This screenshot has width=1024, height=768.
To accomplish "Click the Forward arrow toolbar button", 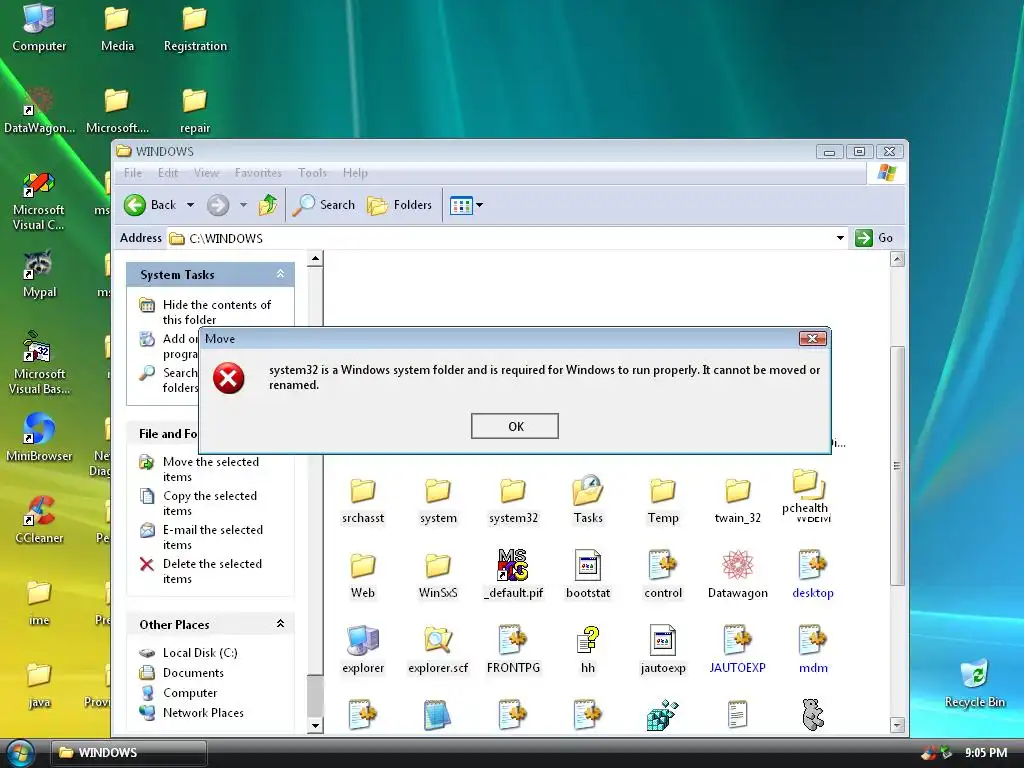I will (218, 205).
